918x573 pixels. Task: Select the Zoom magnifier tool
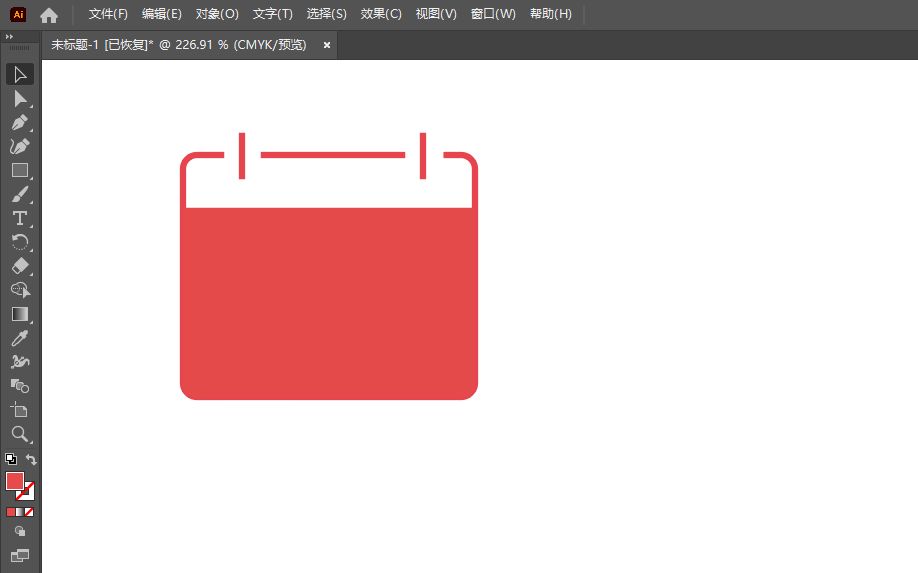(x=20, y=434)
